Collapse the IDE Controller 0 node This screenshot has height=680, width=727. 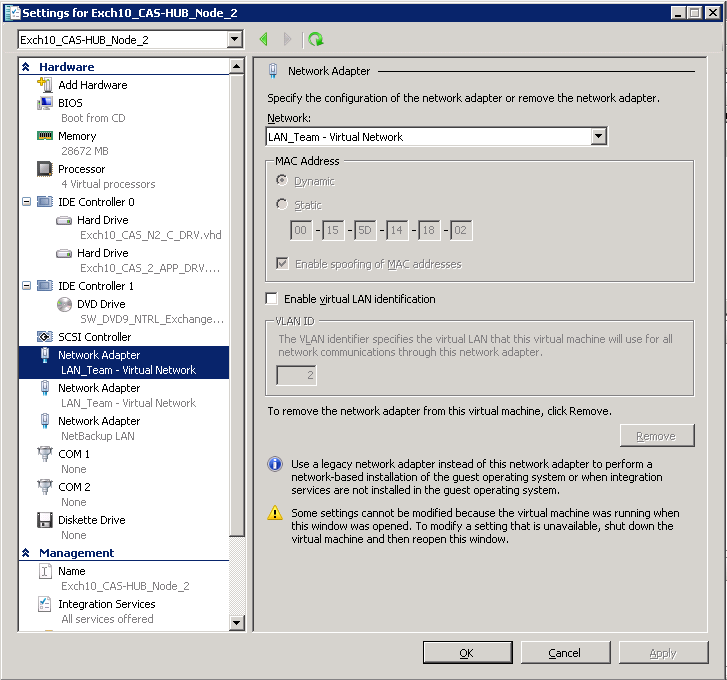pos(26,202)
